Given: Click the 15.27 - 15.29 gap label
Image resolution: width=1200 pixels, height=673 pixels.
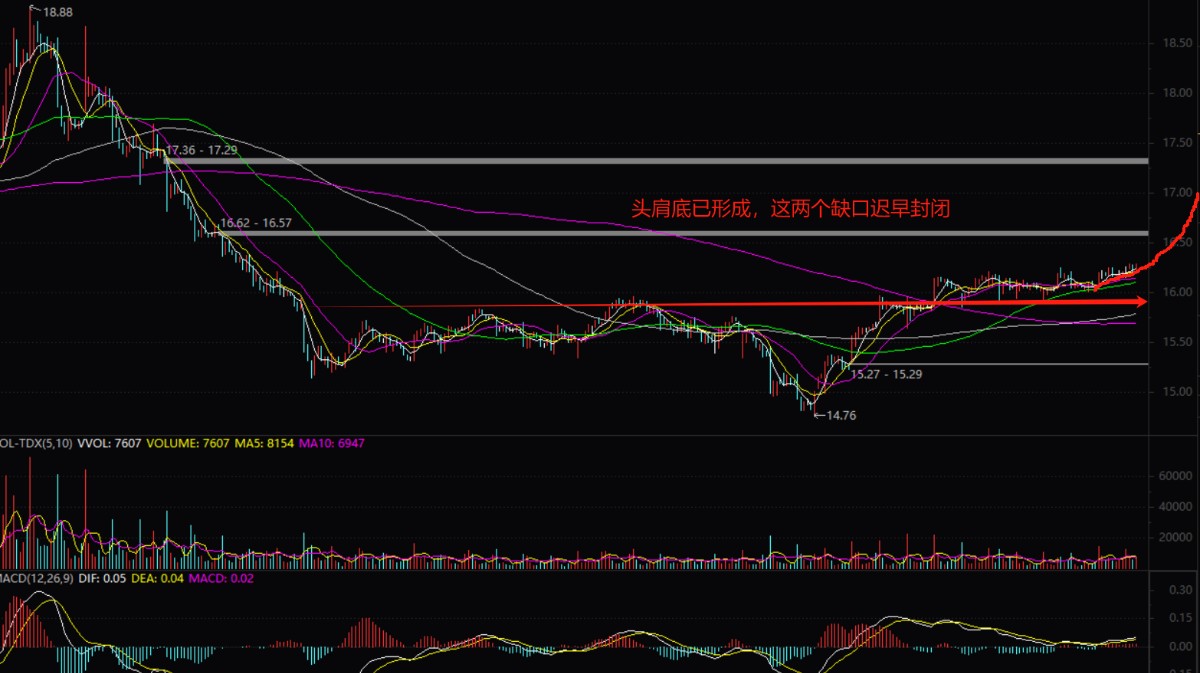Looking at the screenshot, I should click(x=886, y=374).
